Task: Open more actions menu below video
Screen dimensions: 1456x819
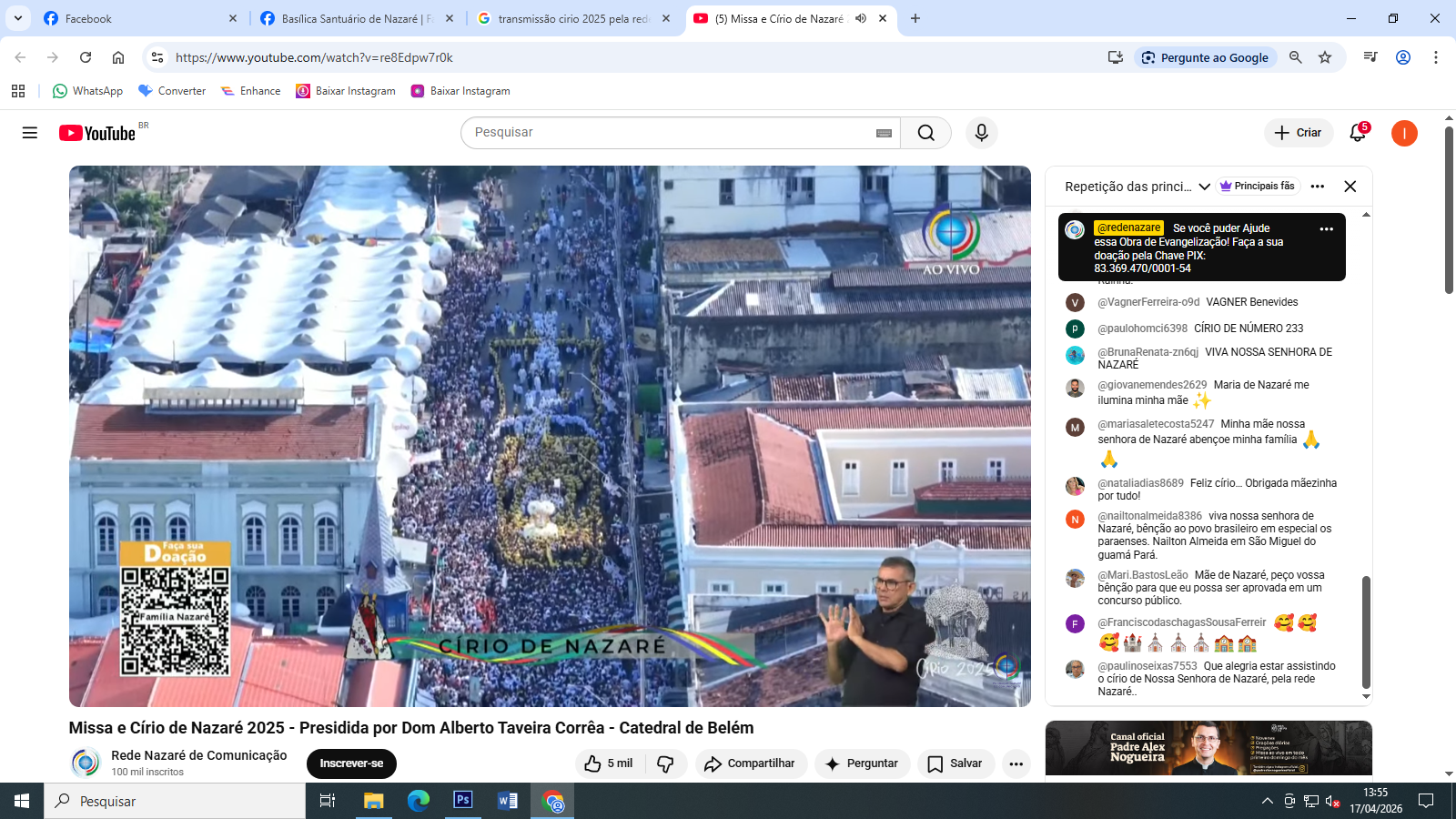Action: click(1016, 763)
